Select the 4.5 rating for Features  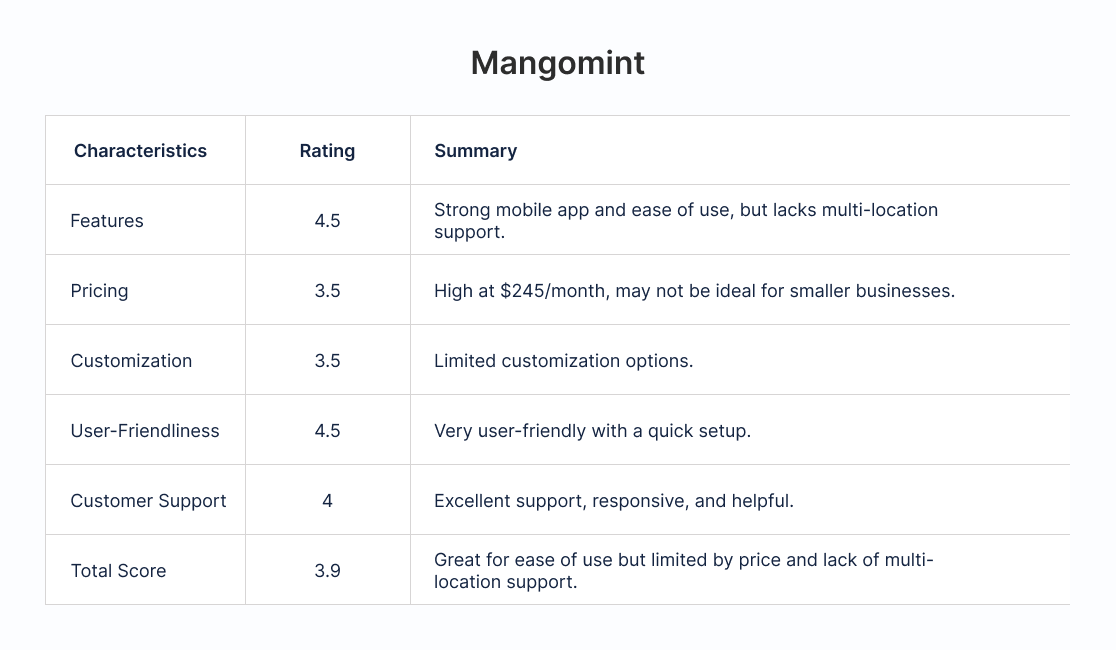click(x=327, y=221)
